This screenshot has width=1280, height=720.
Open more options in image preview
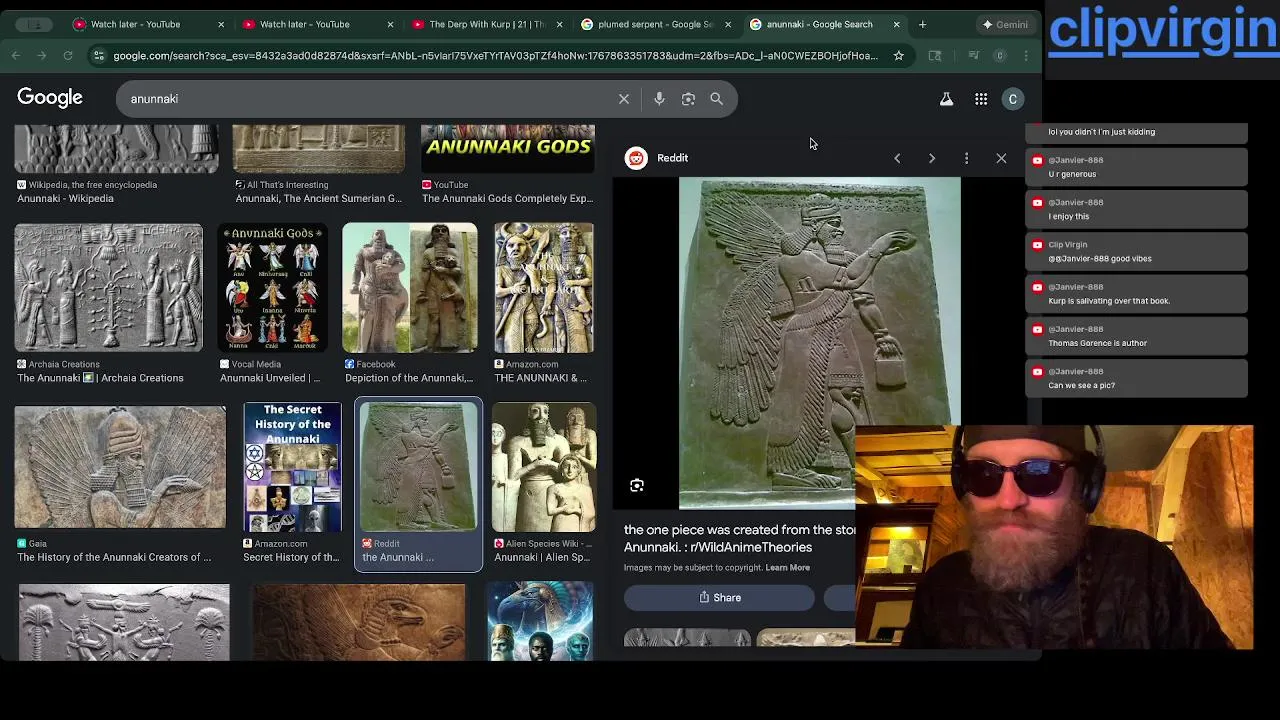coord(966,158)
